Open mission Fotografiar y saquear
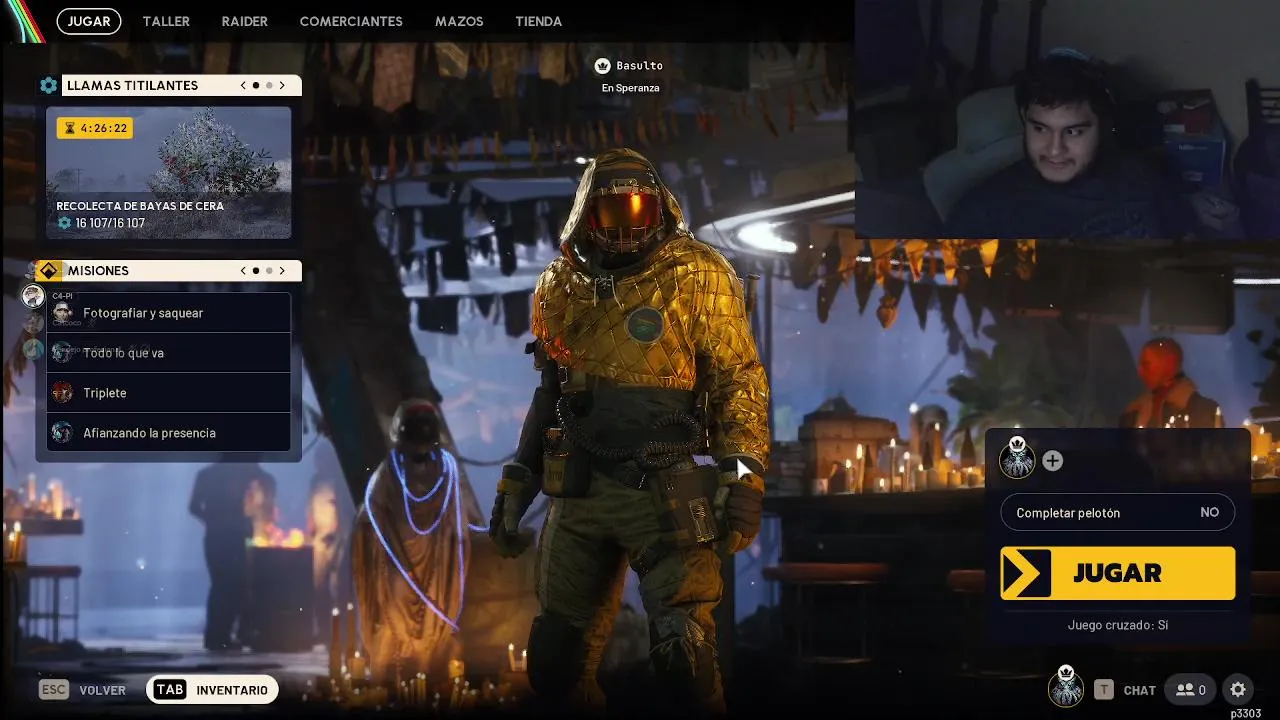Screen dimensions: 1280x720 point(168,313)
